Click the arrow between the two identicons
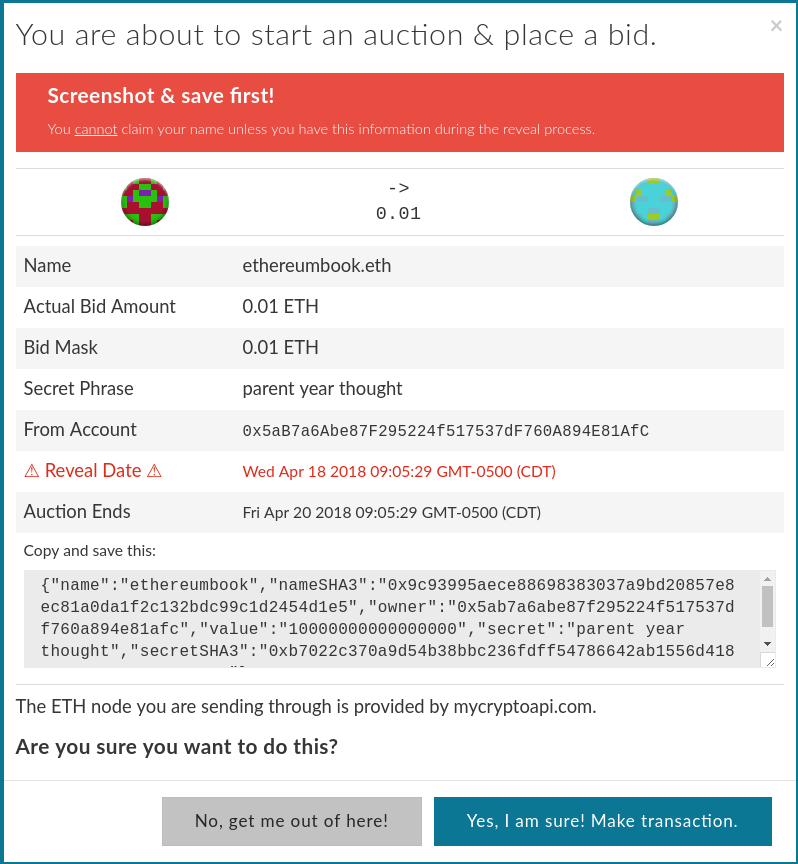Viewport: 798px width, 864px height. 397,186
